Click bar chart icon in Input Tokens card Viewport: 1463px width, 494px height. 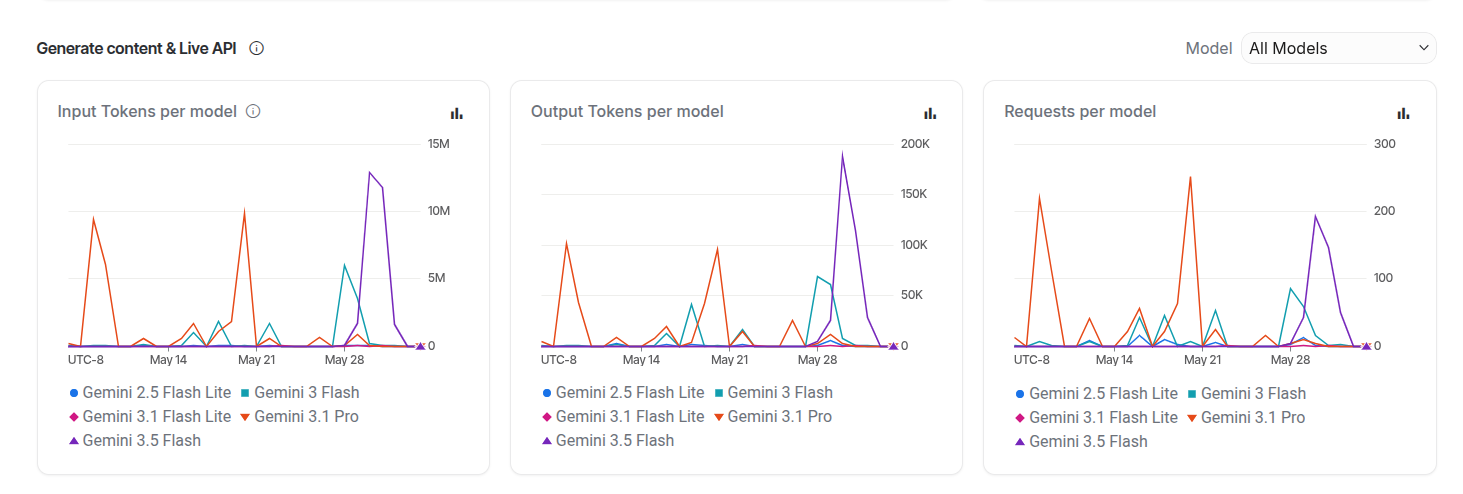(456, 113)
